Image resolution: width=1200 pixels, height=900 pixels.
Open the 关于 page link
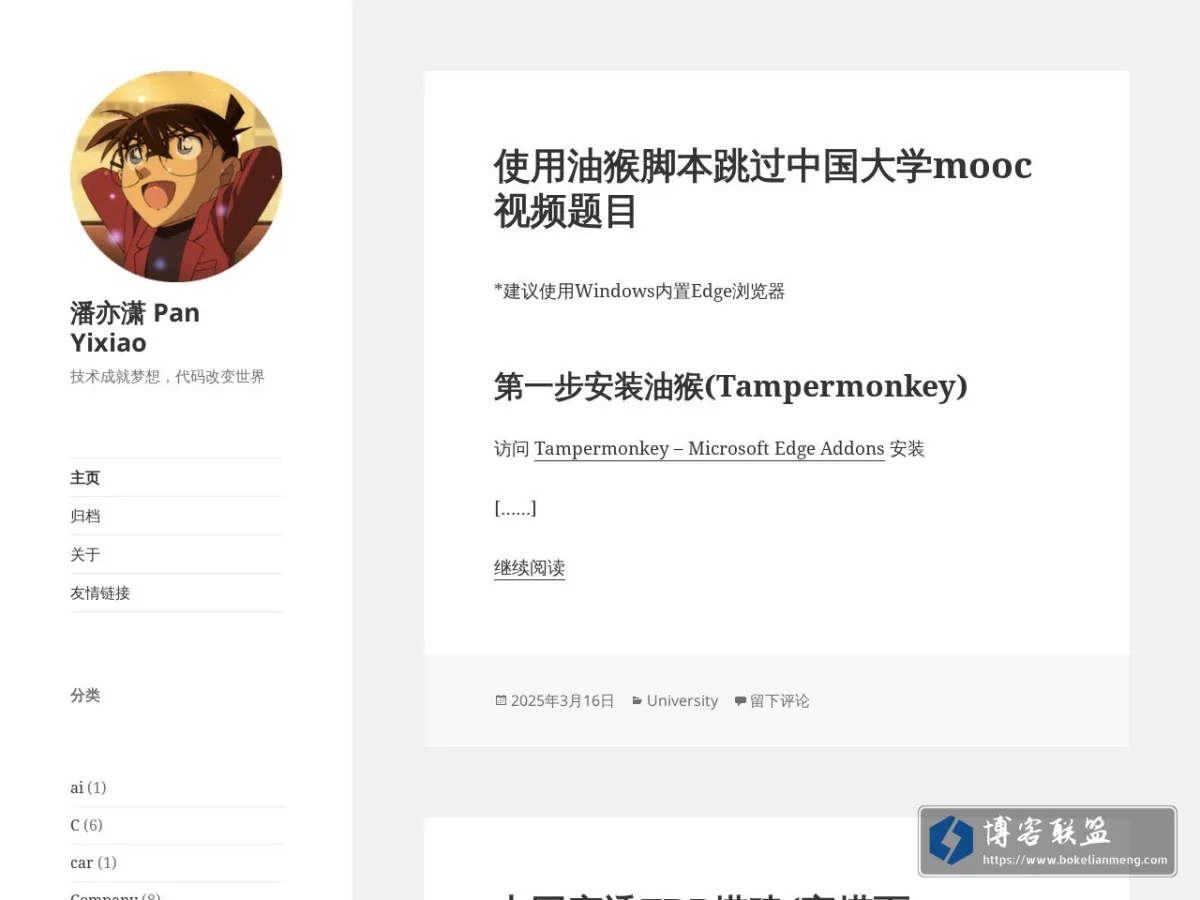pyautogui.click(x=85, y=554)
